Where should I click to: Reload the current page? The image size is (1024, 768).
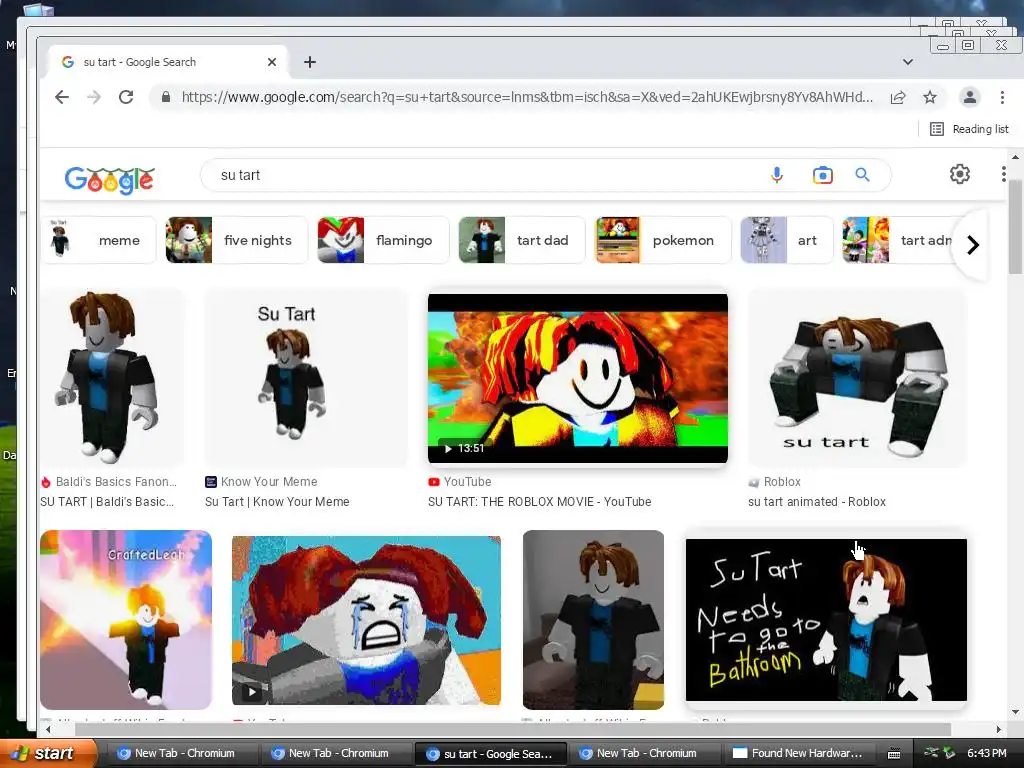(126, 97)
